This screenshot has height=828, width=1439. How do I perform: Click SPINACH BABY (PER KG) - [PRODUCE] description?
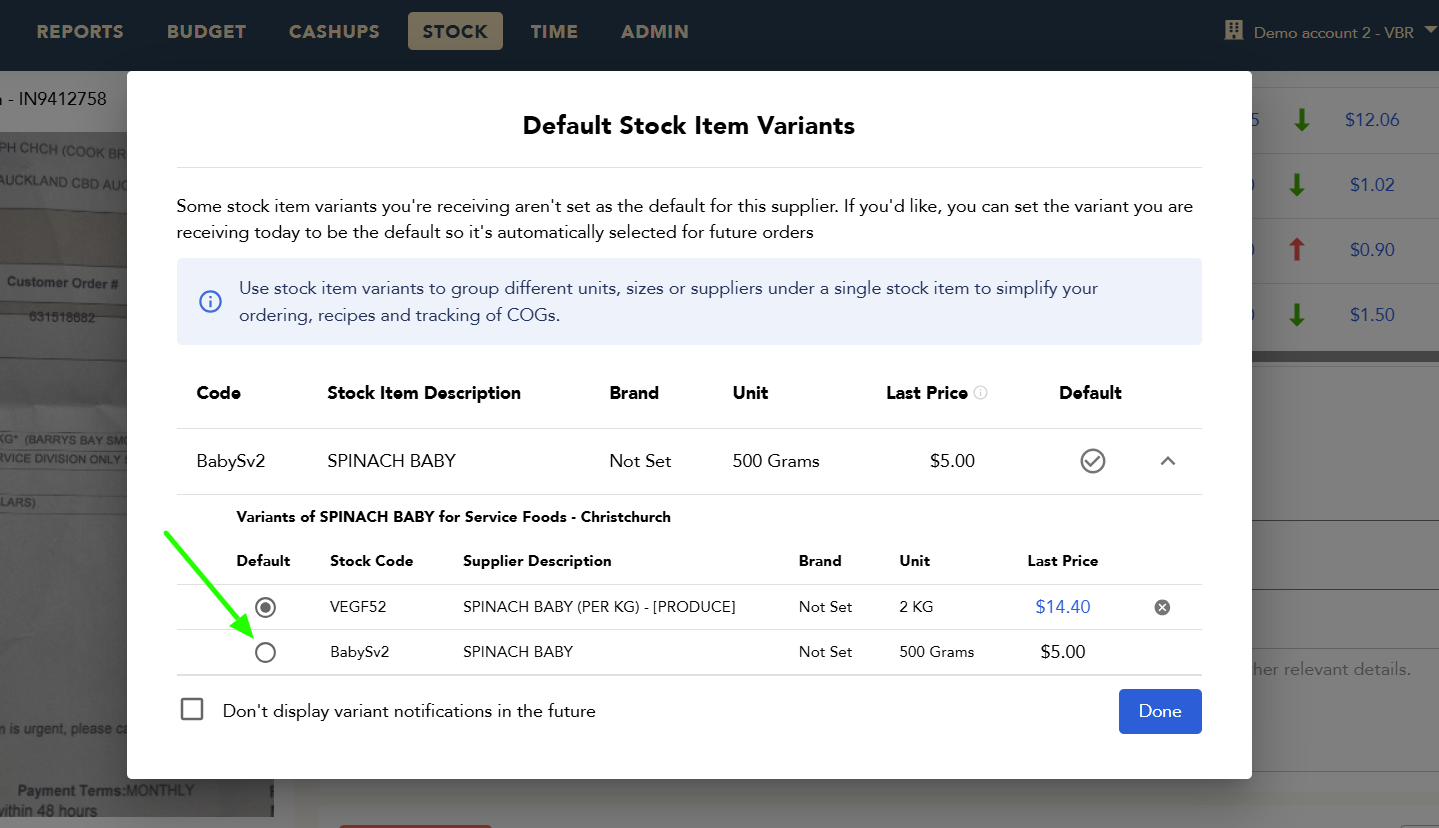click(599, 607)
